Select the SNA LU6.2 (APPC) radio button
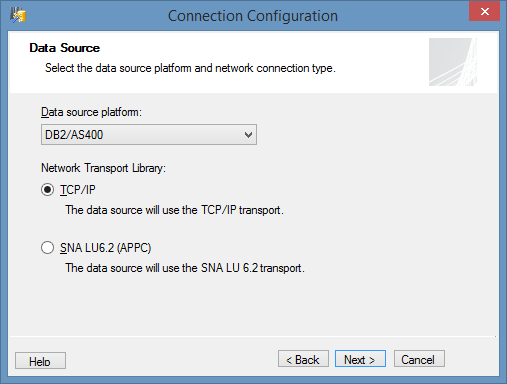The height and width of the screenshot is (384, 507). 47,248
